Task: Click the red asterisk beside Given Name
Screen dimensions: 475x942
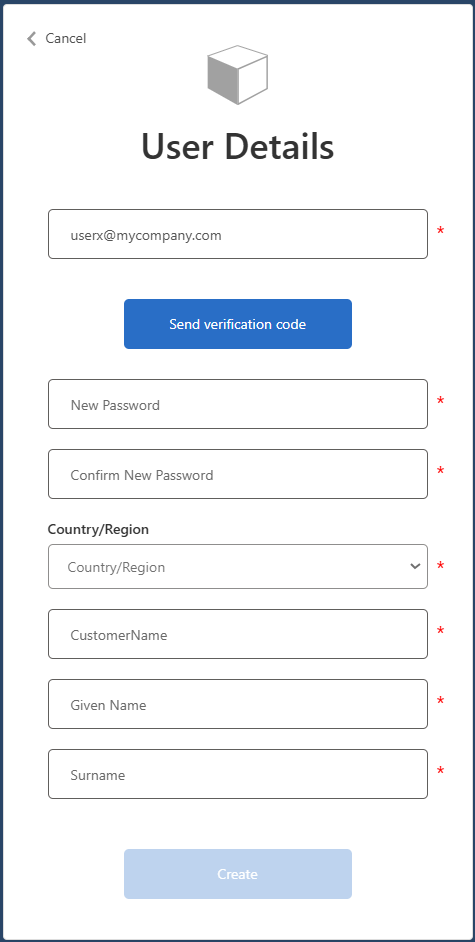Action: (x=441, y=700)
